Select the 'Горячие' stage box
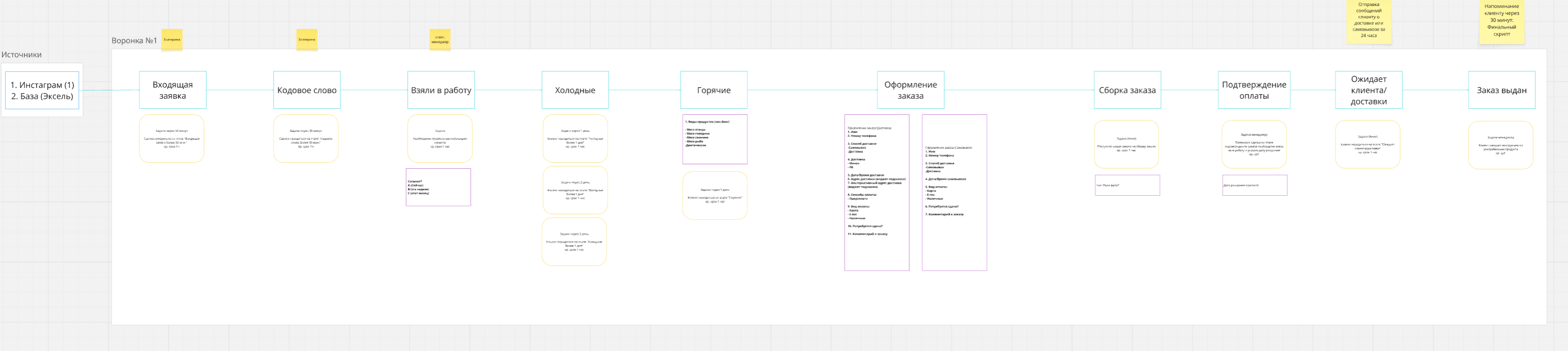1568x351 pixels. (714, 90)
